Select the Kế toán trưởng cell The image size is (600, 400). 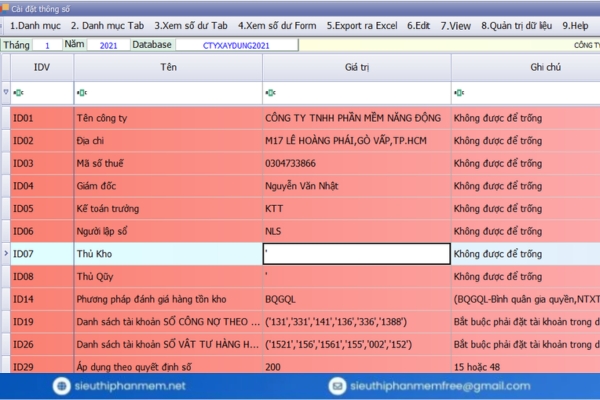pyautogui.click(x=168, y=208)
